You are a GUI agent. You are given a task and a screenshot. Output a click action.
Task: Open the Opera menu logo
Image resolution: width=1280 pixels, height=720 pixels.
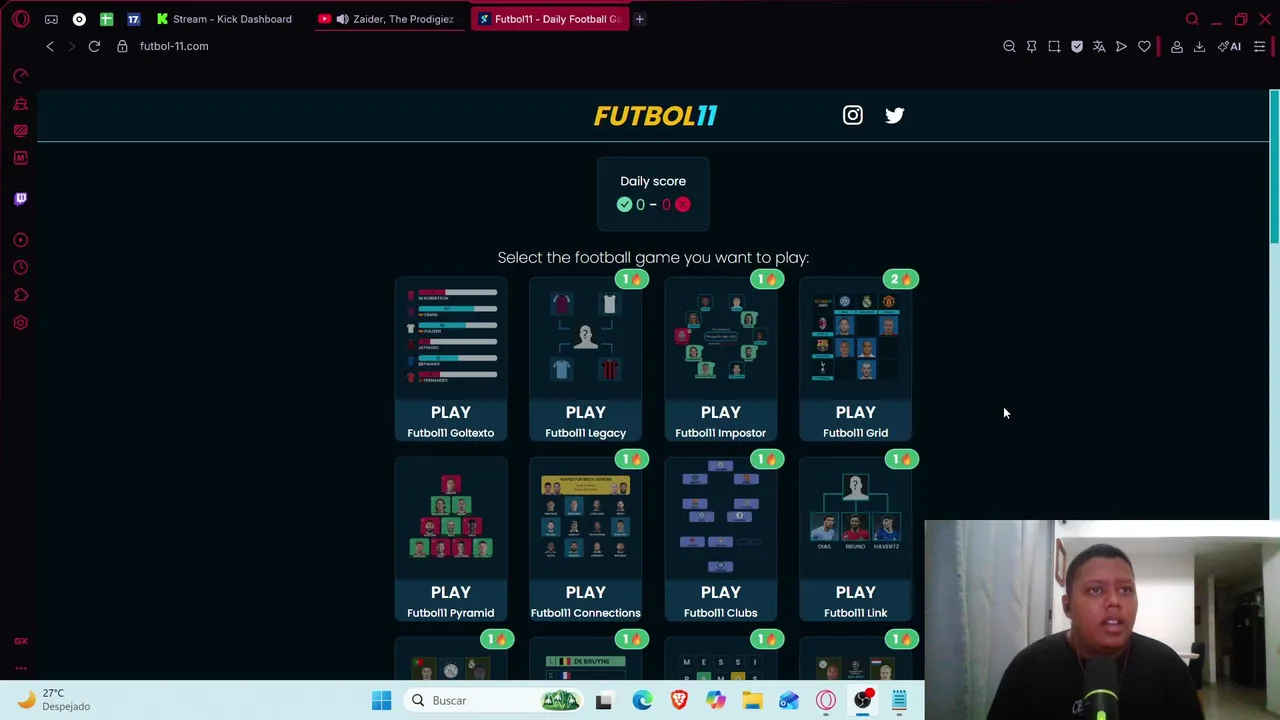(x=21, y=19)
